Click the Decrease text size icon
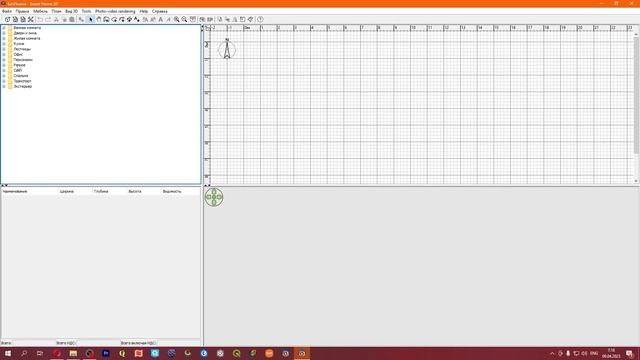The height and width of the screenshot is (360, 640). pos(153,19)
